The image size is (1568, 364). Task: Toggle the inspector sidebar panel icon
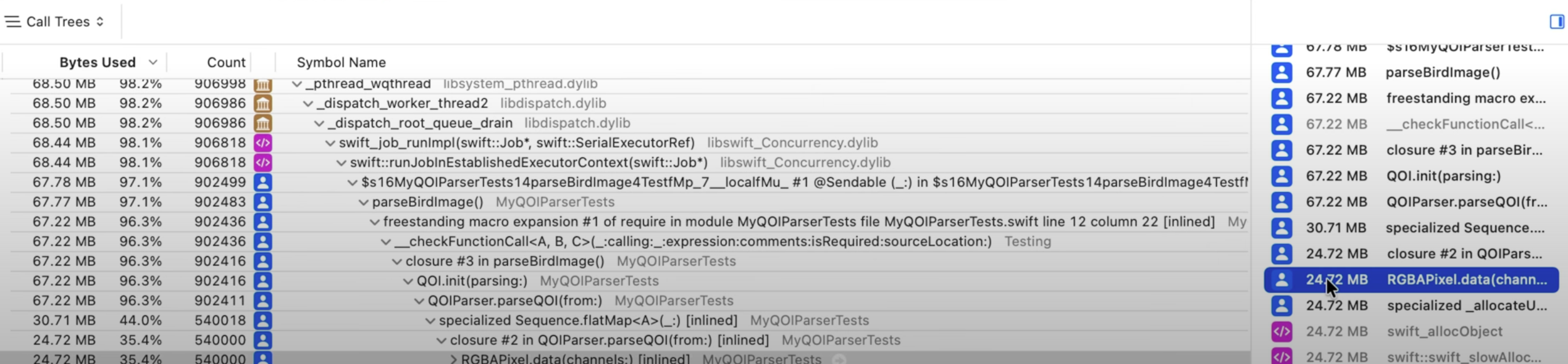(1556, 22)
